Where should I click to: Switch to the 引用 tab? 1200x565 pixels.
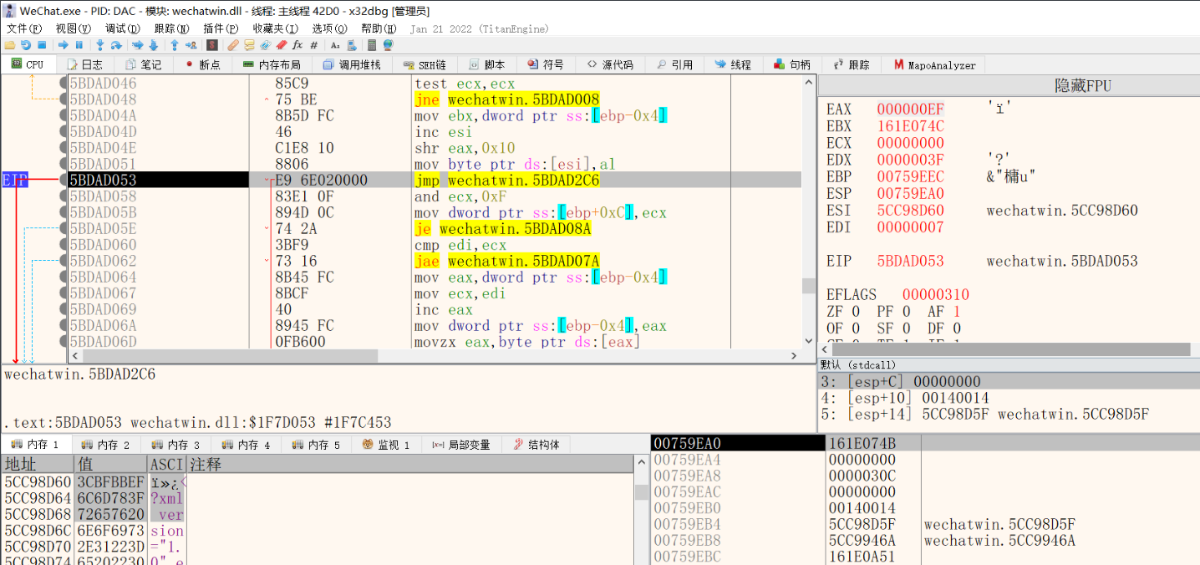674,64
